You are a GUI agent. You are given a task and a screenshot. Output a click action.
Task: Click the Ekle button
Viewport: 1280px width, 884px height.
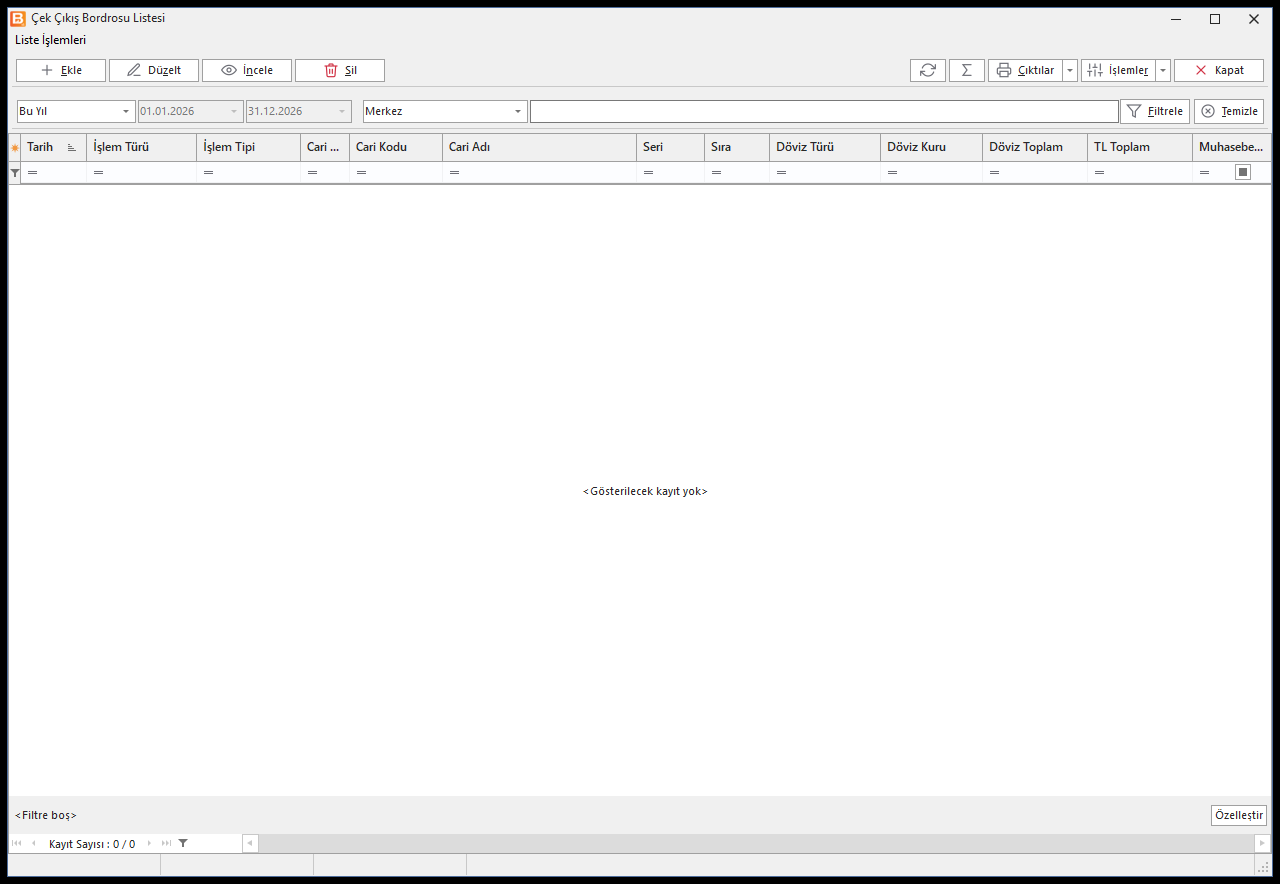coord(61,70)
